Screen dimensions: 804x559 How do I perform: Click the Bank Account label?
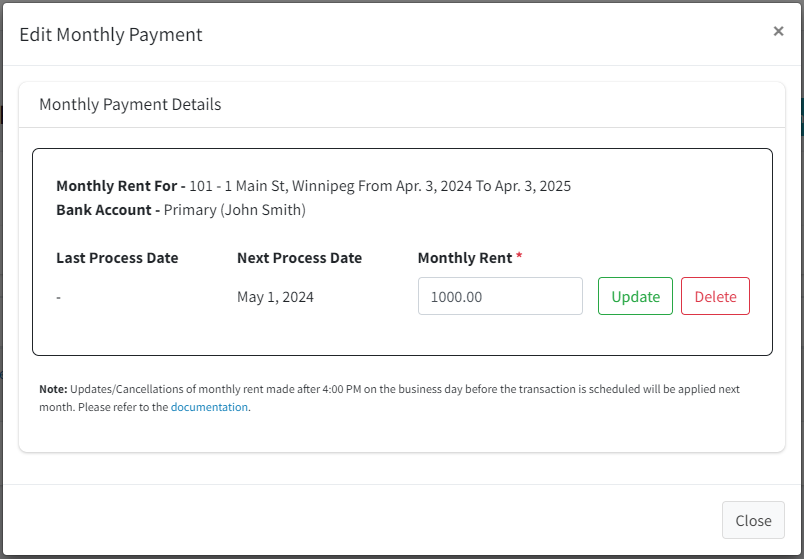tap(108, 210)
